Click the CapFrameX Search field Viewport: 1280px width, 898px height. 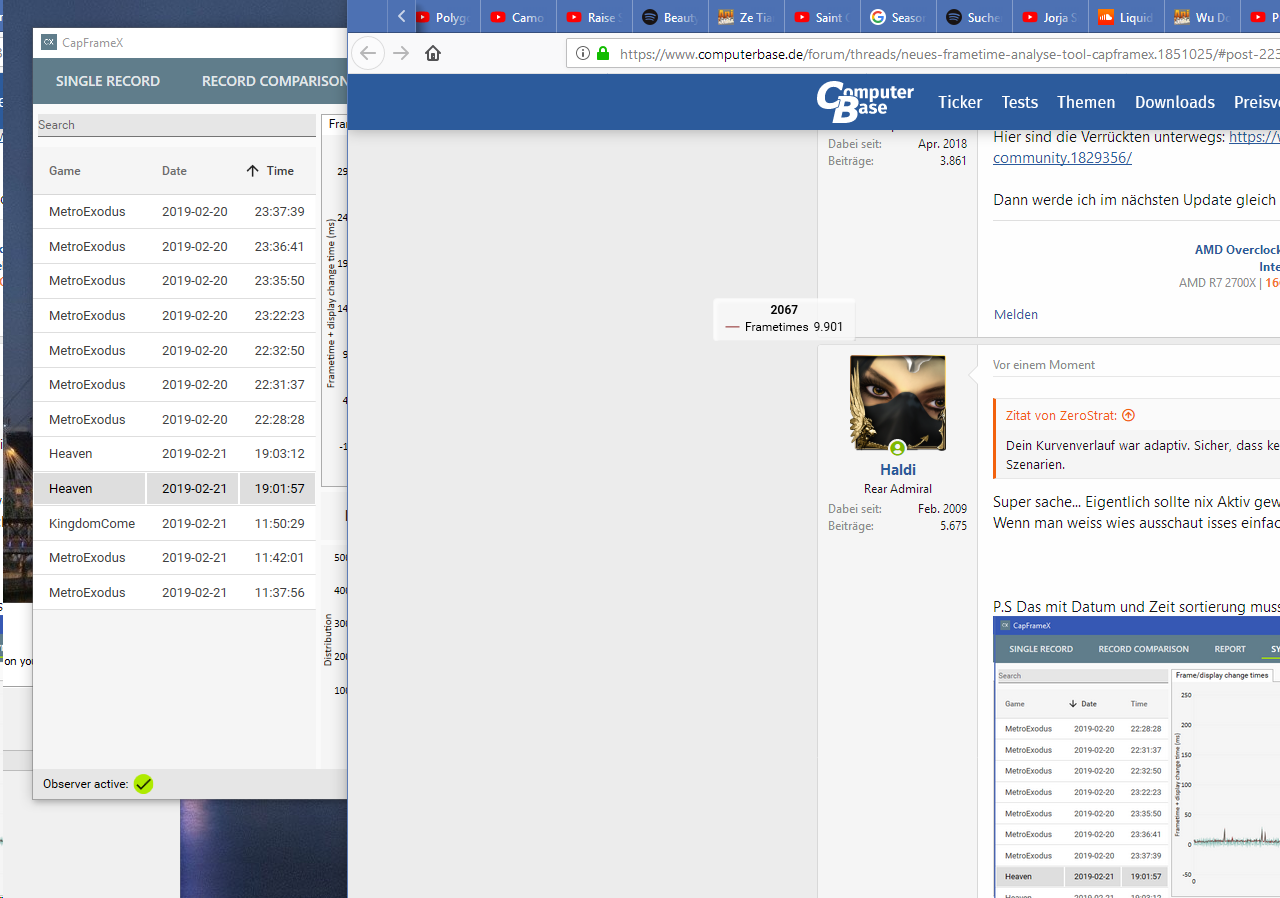176,125
